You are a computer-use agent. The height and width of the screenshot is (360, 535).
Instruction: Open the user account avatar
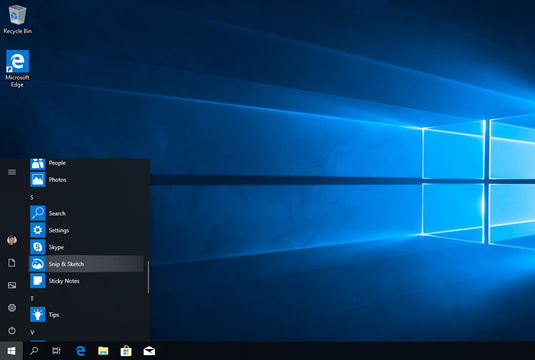pos(12,240)
